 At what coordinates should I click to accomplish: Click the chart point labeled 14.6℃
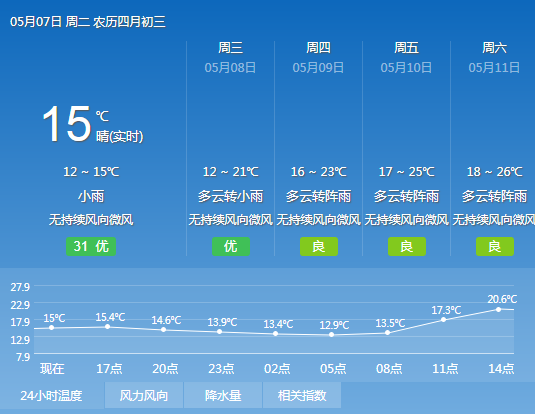[x=163, y=330]
